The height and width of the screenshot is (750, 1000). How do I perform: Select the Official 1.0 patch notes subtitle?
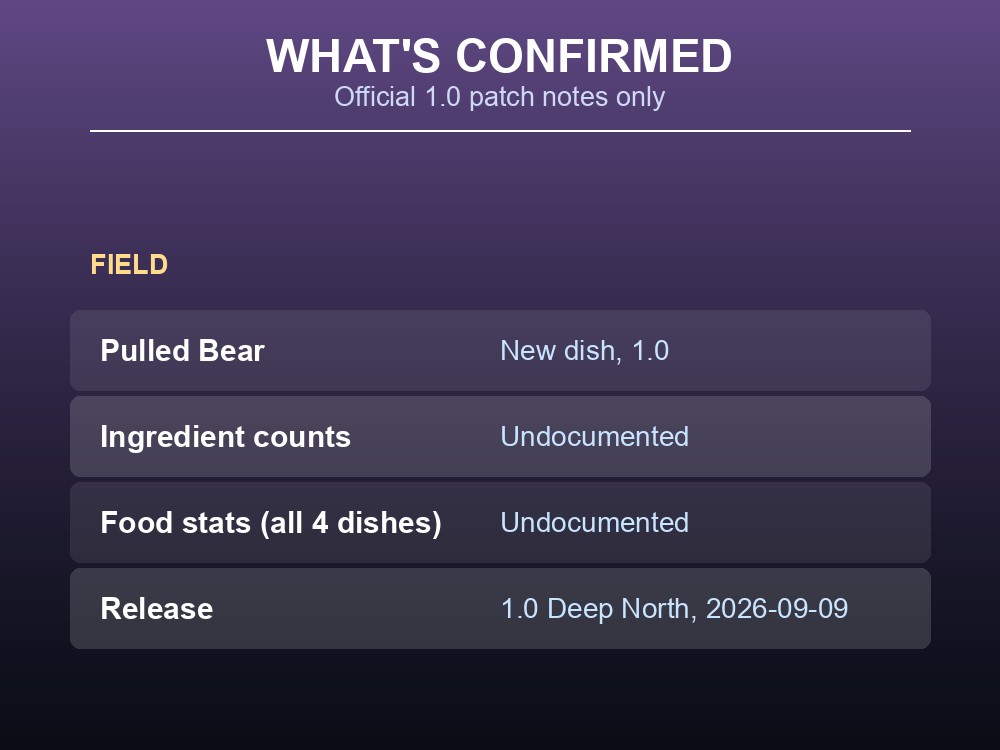[499, 97]
